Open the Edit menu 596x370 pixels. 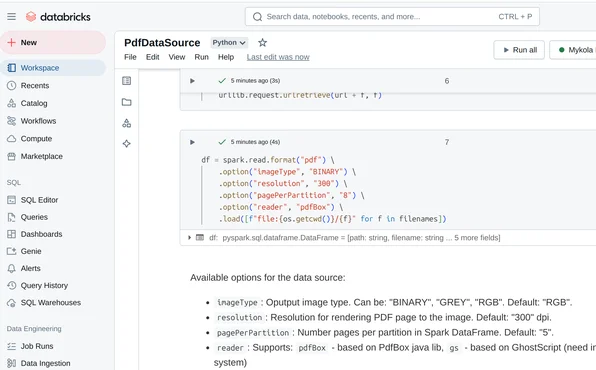click(x=152, y=57)
